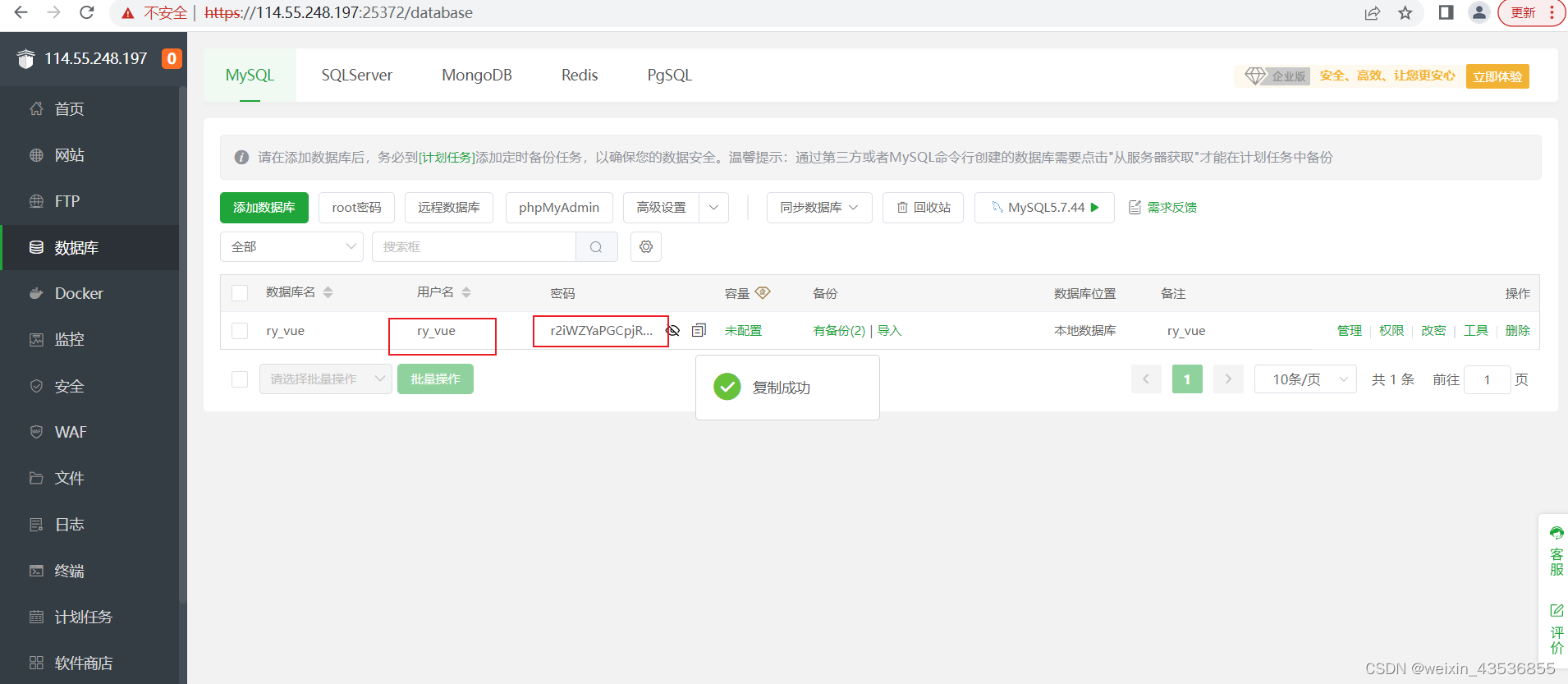The height and width of the screenshot is (684, 1568).
Task: Open 日志 in the sidebar menu
Action: pyautogui.click(x=90, y=525)
